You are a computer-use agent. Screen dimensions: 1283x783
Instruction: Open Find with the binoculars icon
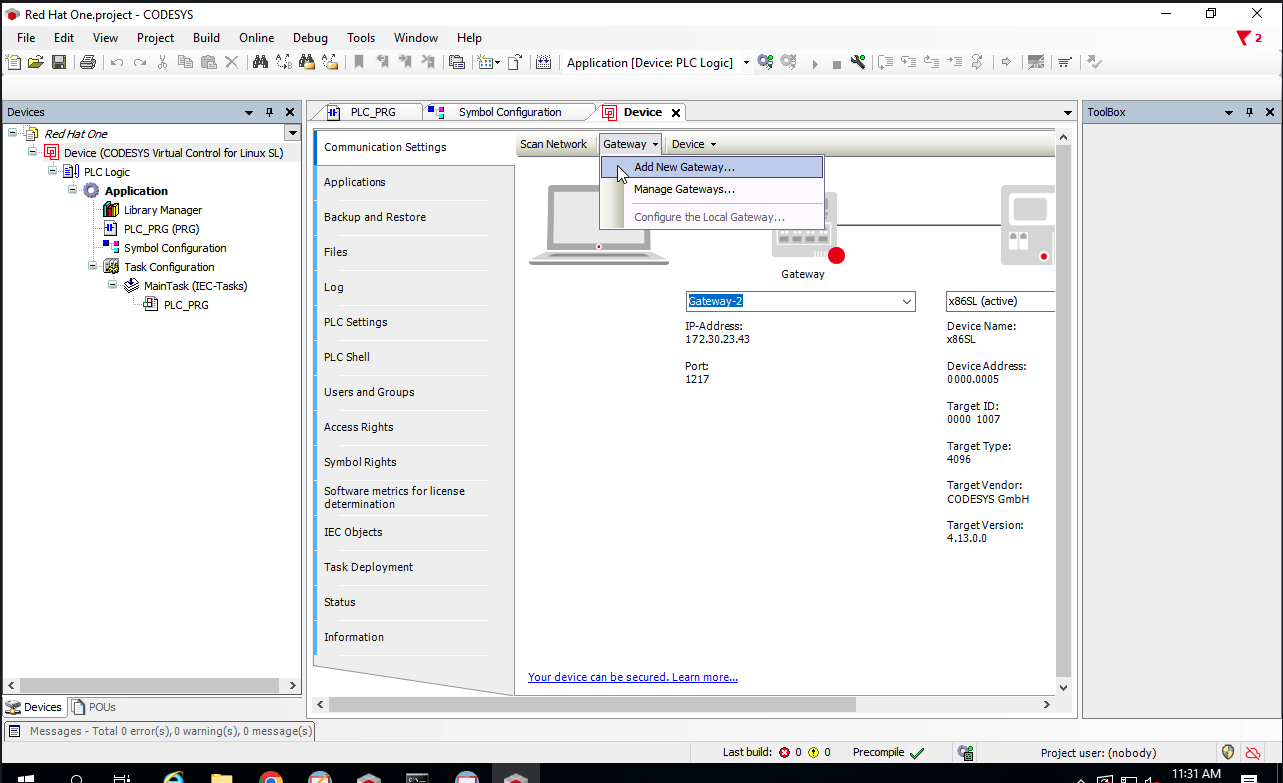pyautogui.click(x=260, y=62)
